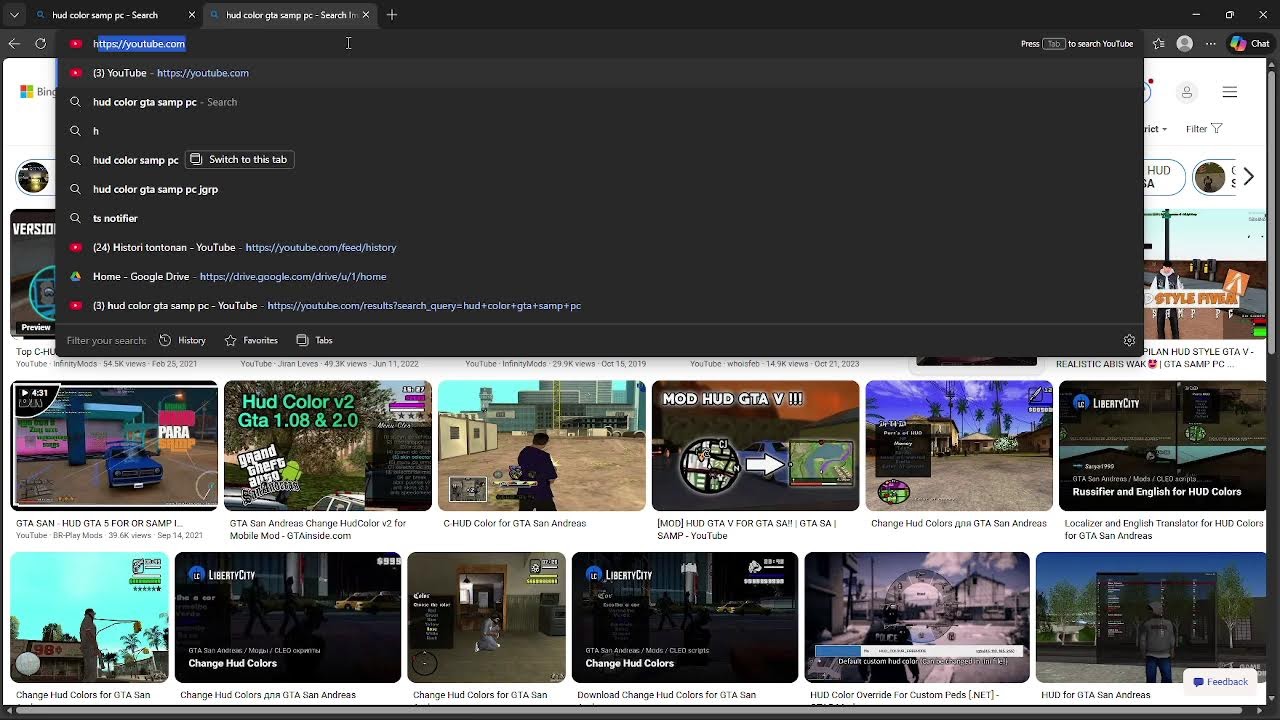This screenshot has width=1280, height=720.
Task: Choose 'hud color gta samp pc jgrp' suggestion
Action: tap(600, 189)
